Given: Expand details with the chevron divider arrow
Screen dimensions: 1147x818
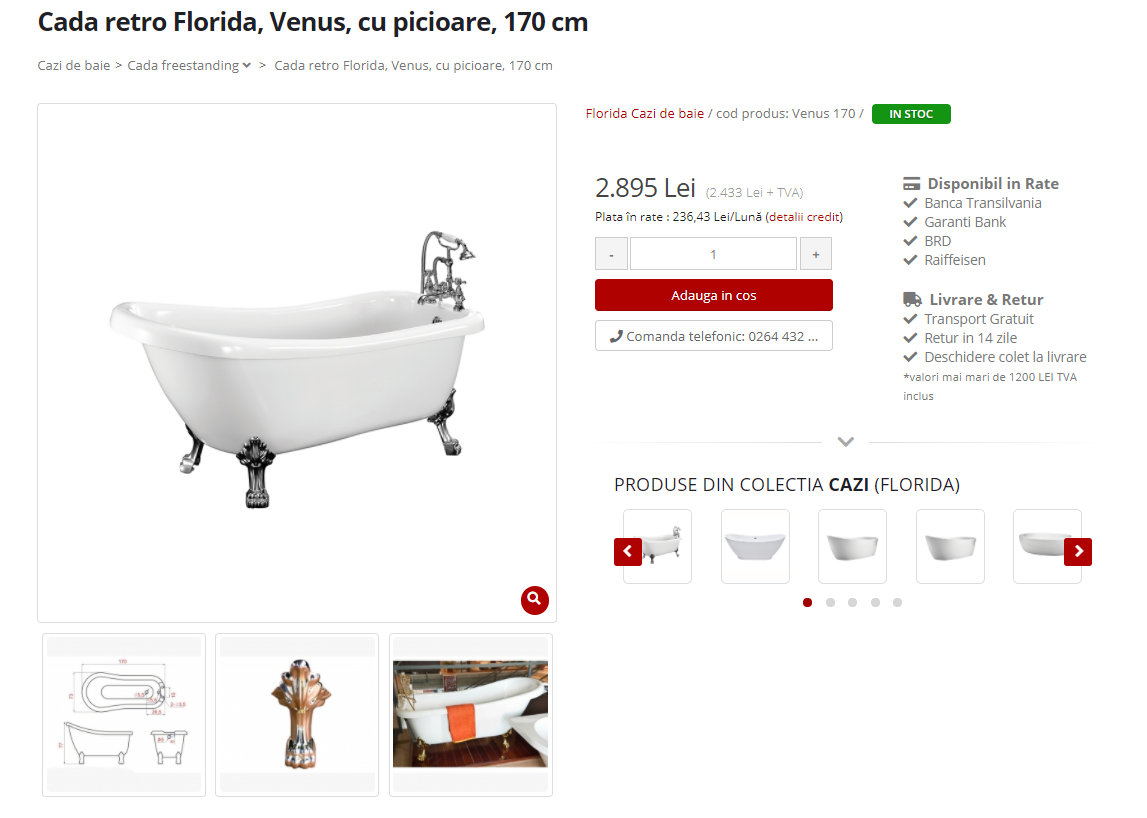Looking at the screenshot, I should coord(846,442).
